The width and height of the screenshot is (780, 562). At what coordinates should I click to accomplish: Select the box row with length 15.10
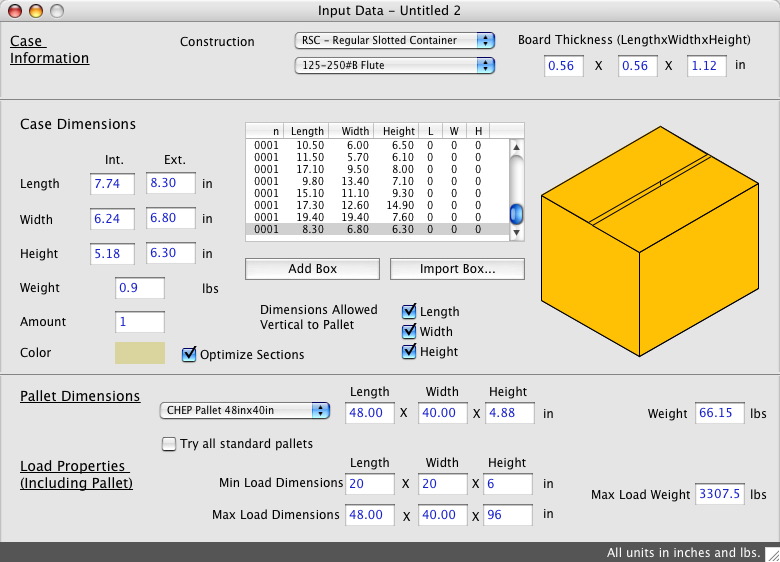[x=378, y=193]
